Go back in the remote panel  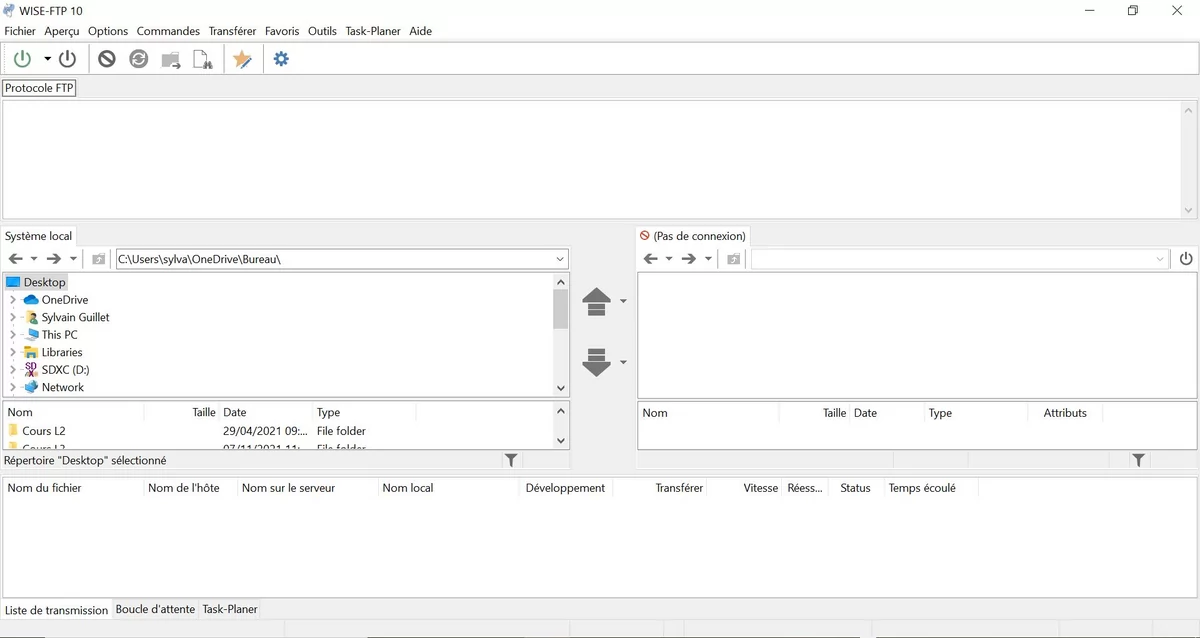click(650, 259)
